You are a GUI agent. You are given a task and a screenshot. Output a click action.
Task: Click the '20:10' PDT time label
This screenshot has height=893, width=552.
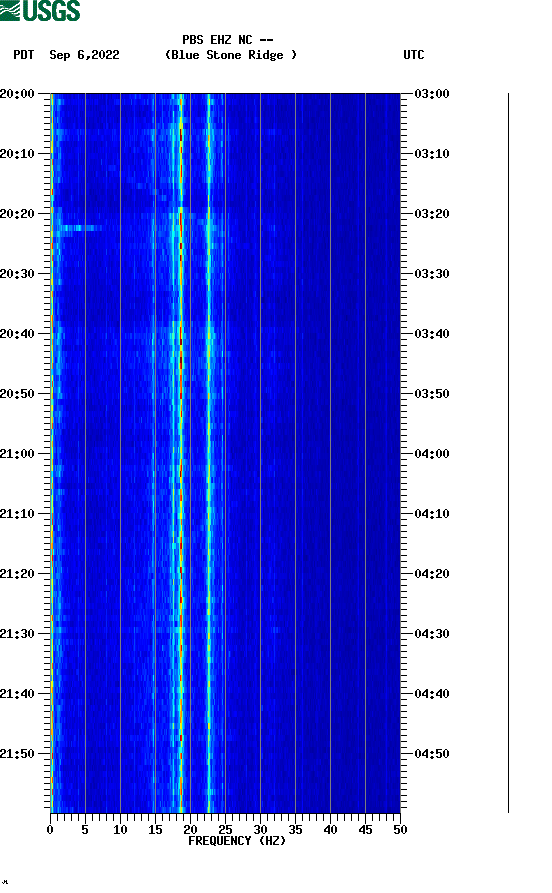coord(17,154)
